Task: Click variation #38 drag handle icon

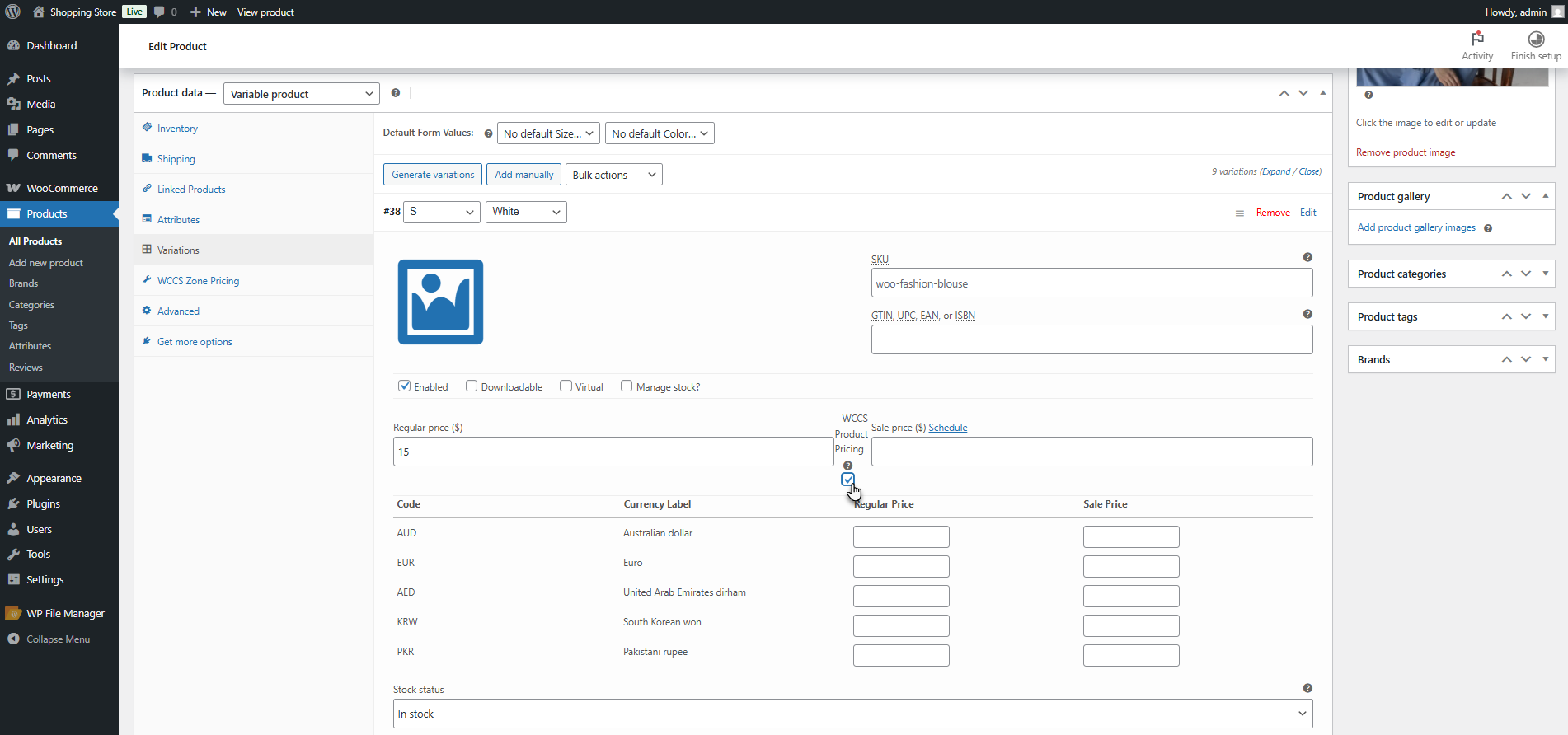Action: [1239, 213]
